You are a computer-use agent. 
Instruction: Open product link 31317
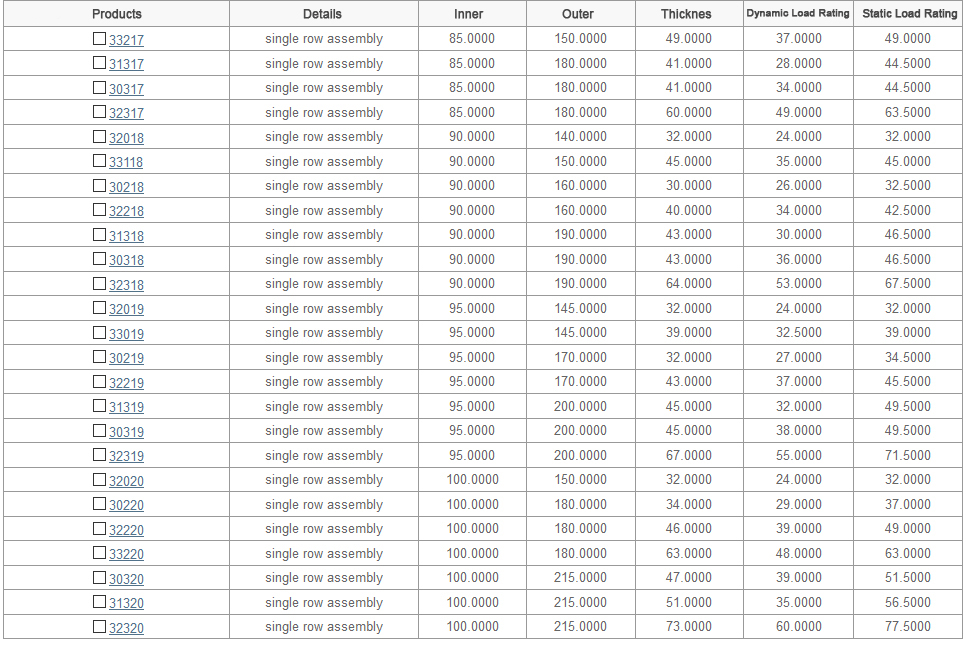coord(126,65)
